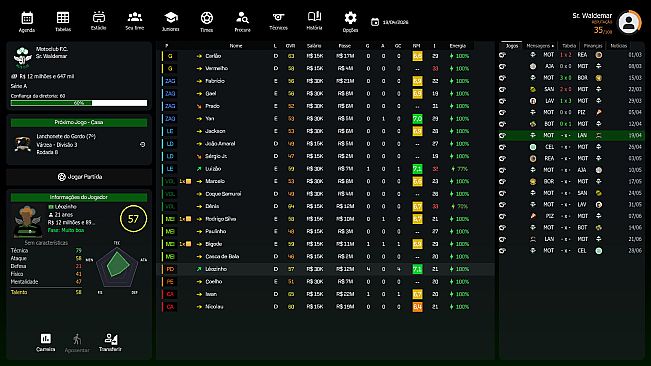
Task: Click the Energia column header
Action: point(458,46)
